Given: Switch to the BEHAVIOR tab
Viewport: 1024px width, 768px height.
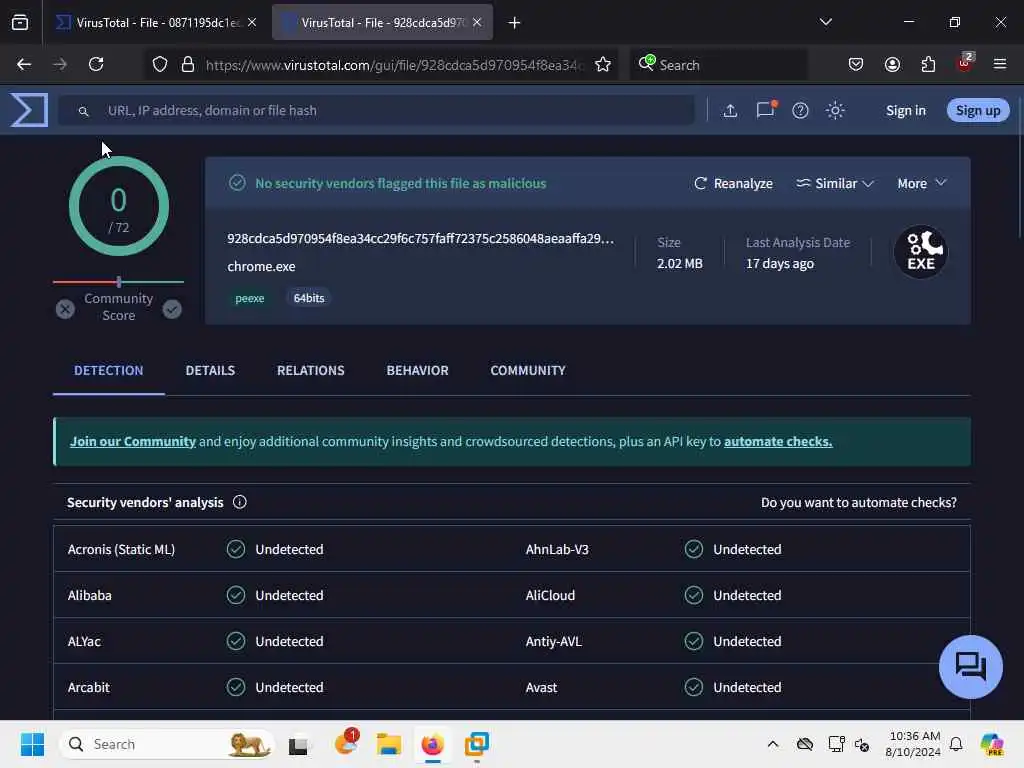Looking at the screenshot, I should [417, 370].
